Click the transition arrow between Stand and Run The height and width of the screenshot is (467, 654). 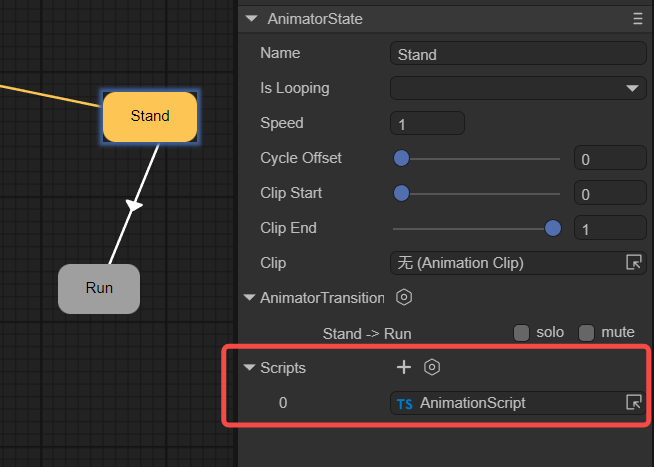[x=135, y=205]
